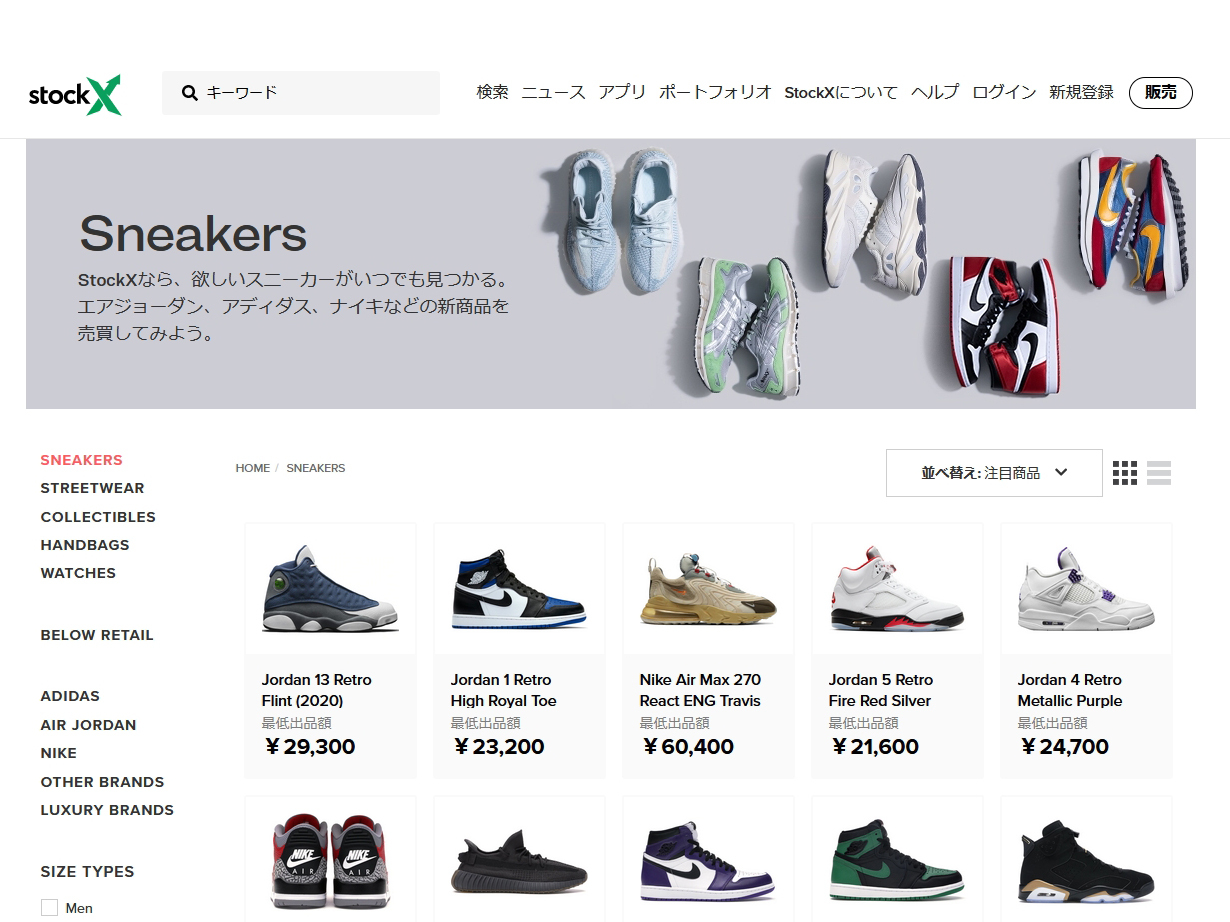1230x922 pixels.
Task: Click the 販売 sell button
Action: 1161,93
